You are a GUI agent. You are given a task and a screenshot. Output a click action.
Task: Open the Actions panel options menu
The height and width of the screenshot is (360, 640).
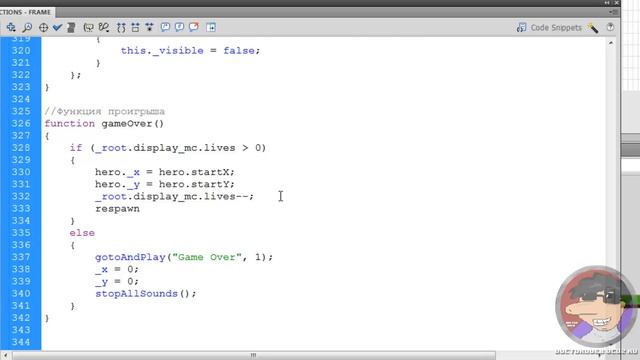[x=613, y=12]
